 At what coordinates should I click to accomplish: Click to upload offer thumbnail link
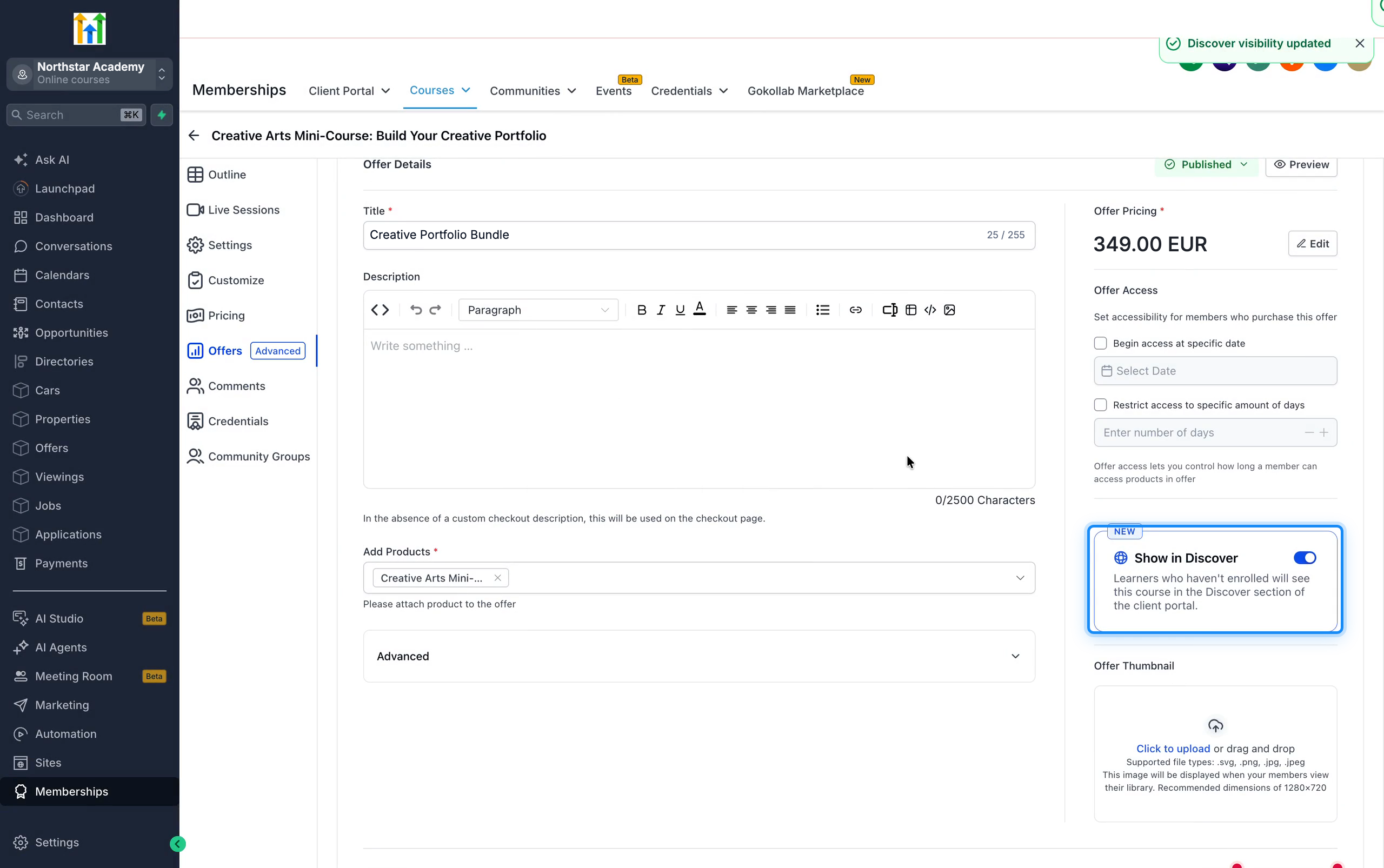pyautogui.click(x=1173, y=749)
